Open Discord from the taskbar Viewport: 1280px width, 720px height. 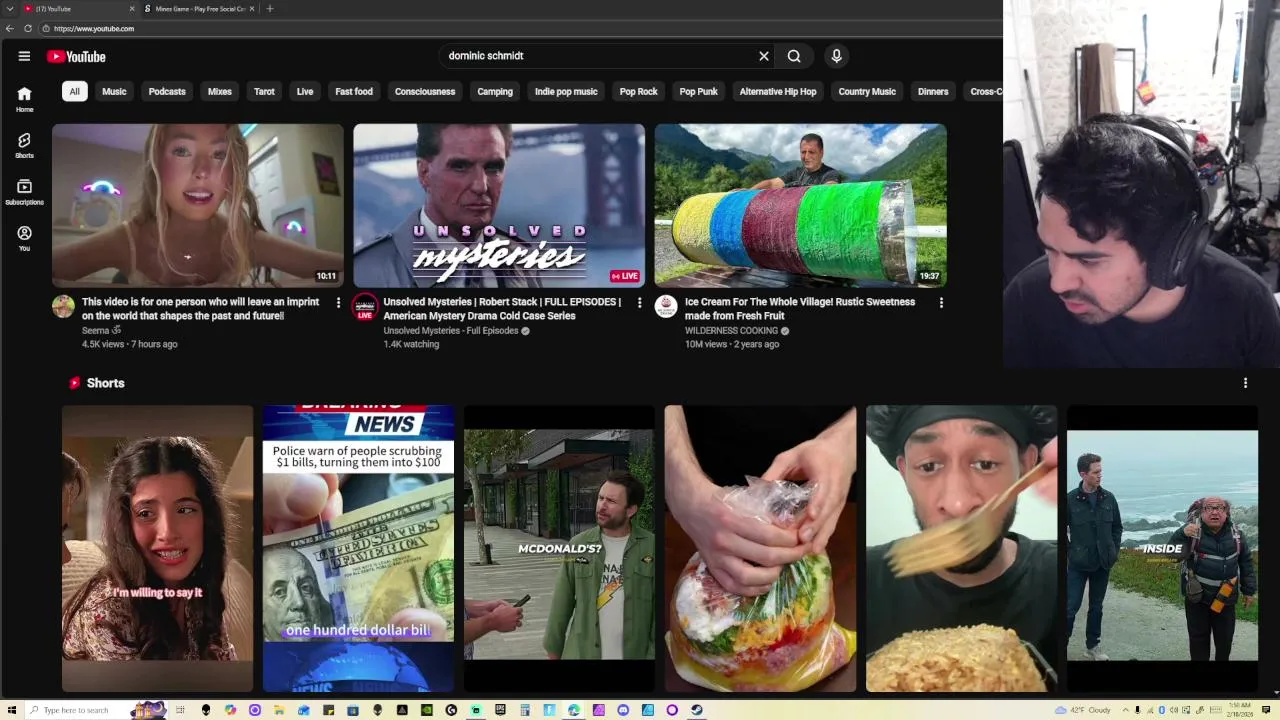[x=623, y=710]
